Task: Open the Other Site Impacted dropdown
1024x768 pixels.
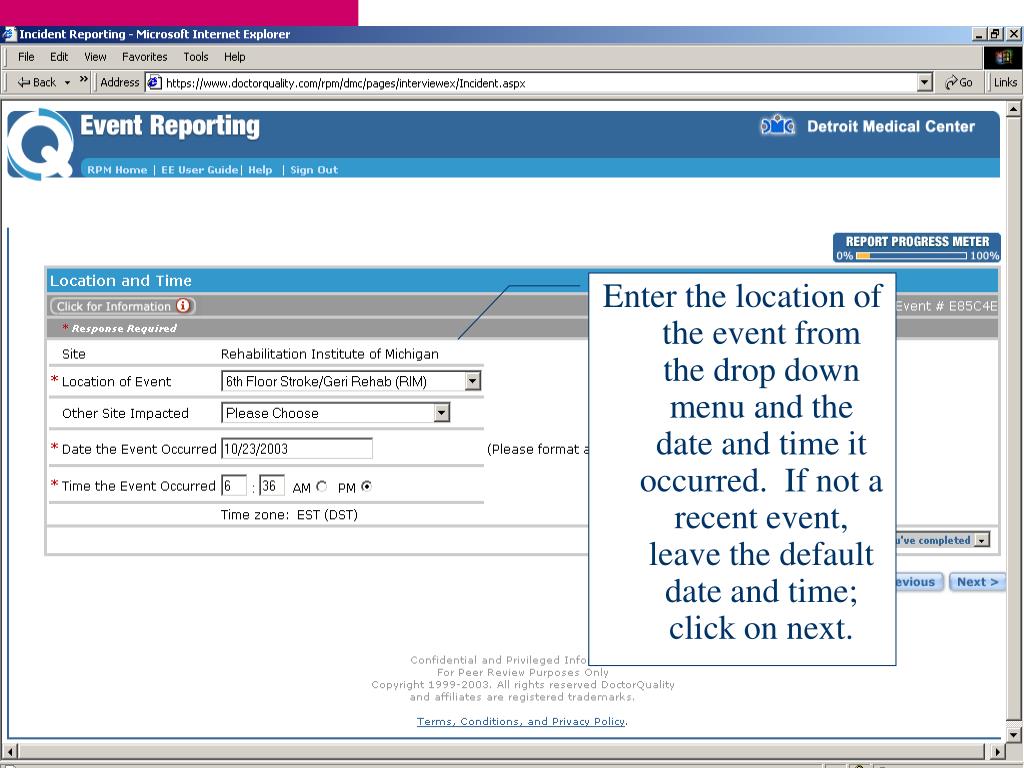Action: (x=336, y=413)
